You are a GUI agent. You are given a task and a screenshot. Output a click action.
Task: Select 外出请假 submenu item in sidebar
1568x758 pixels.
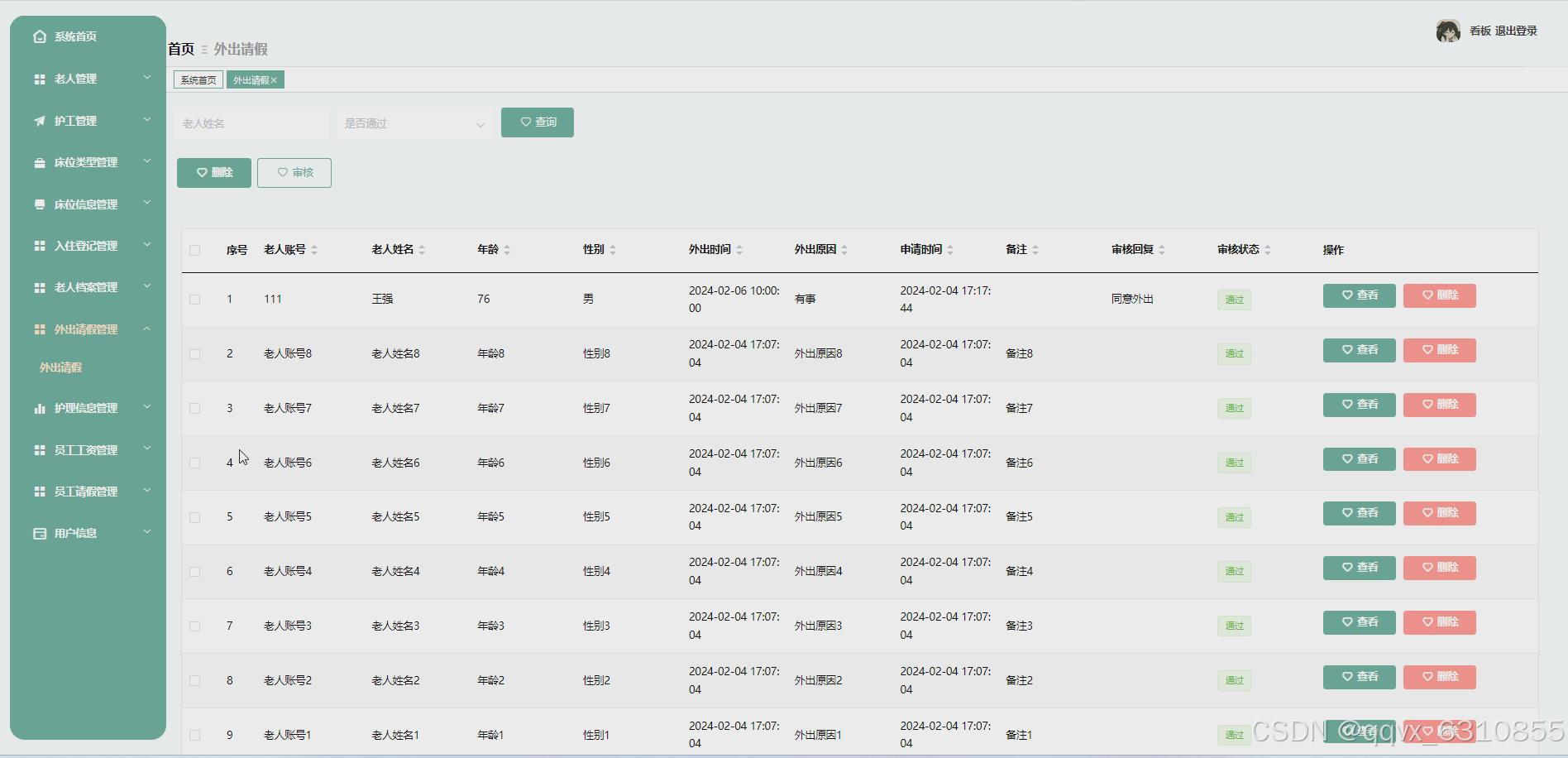tap(61, 367)
